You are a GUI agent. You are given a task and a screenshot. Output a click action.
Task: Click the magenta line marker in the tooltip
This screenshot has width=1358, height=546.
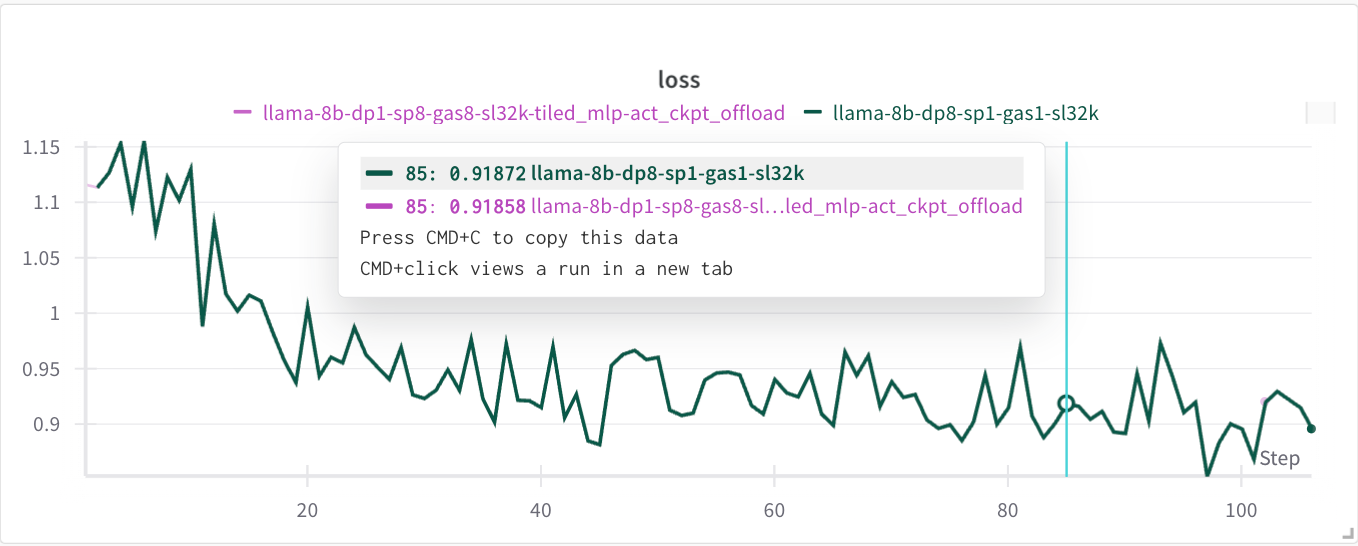379,207
